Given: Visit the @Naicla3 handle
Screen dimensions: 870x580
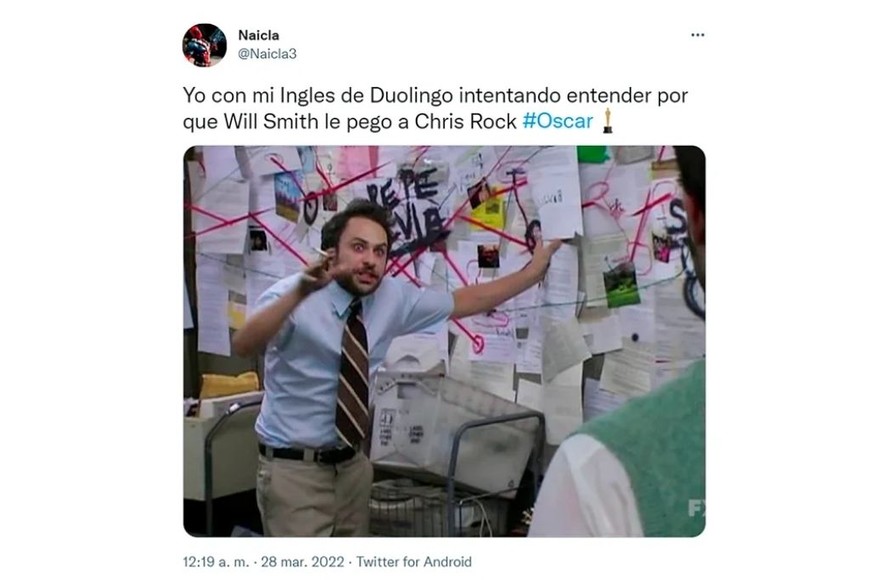Looking at the screenshot, I should click(267, 54).
